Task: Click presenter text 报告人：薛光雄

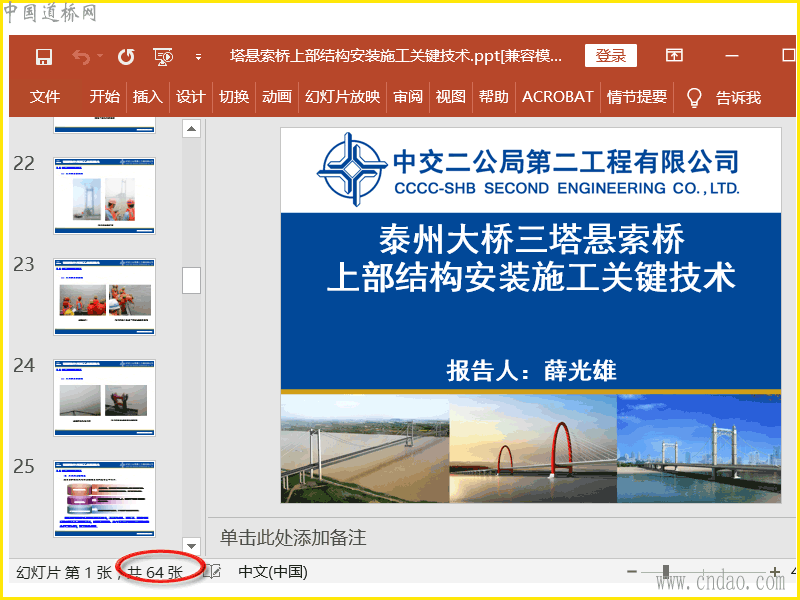Action: [x=531, y=370]
